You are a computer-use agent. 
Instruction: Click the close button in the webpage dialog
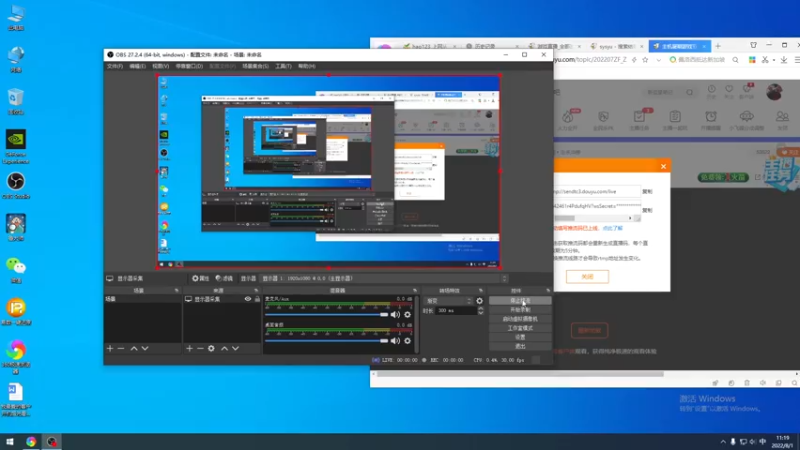(587, 277)
